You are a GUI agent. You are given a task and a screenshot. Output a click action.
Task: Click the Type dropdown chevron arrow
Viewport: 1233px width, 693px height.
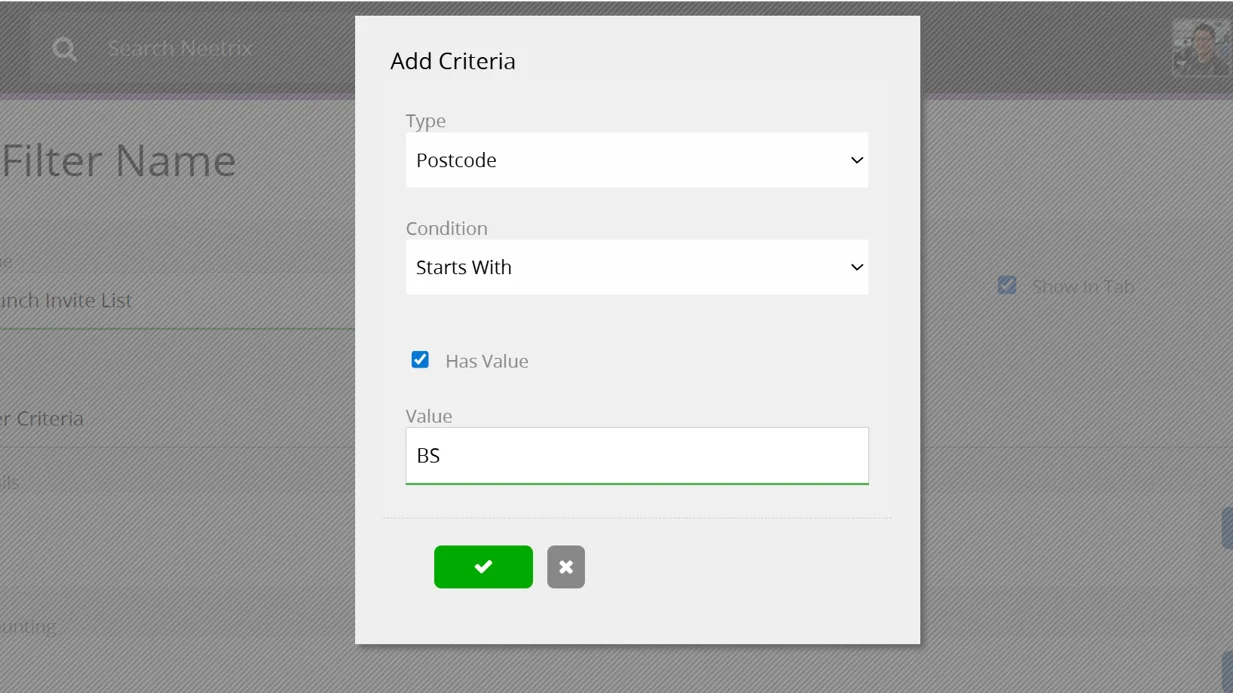pos(856,160)
